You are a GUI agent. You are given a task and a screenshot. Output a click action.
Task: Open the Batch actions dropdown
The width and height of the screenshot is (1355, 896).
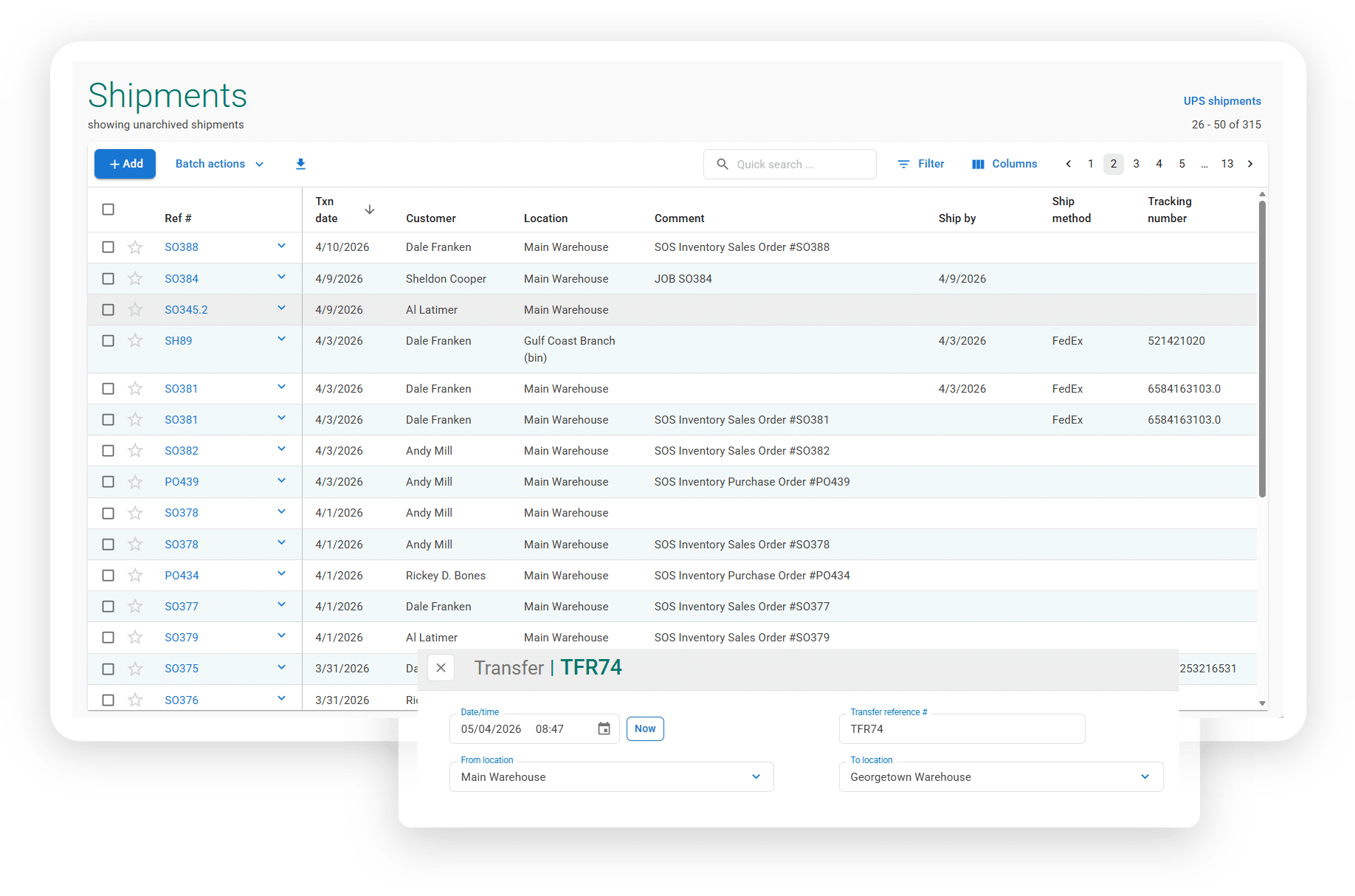point(220,164)
